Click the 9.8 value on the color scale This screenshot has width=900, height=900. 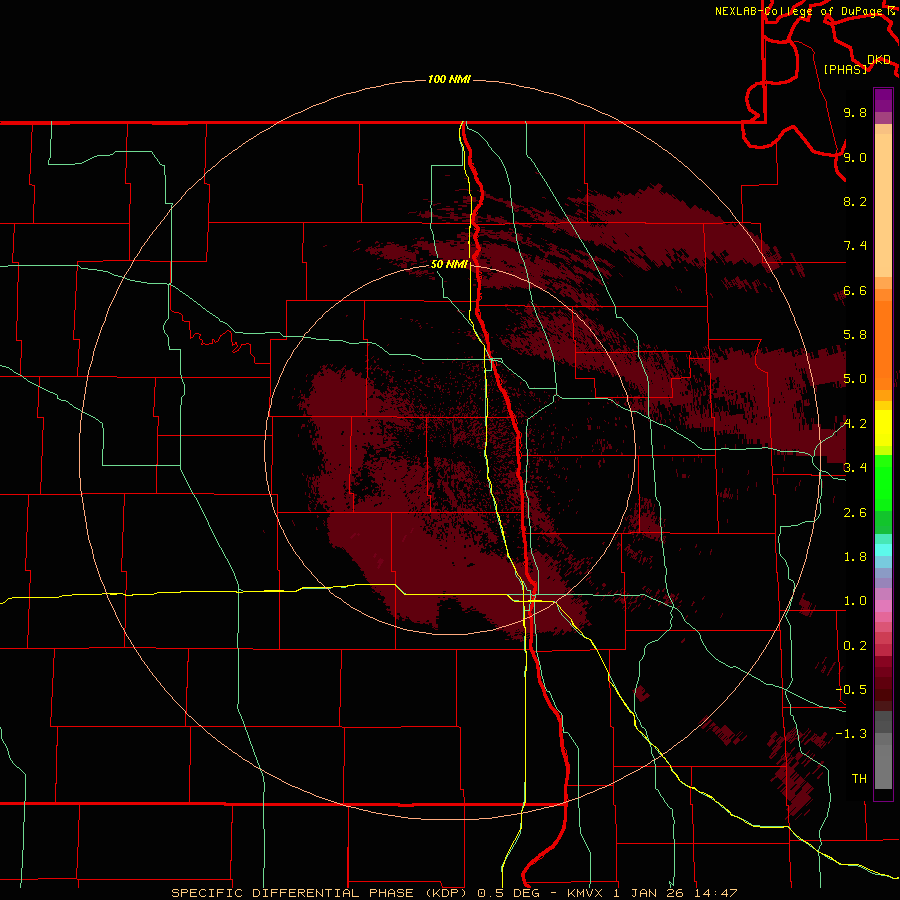(855, 112)
